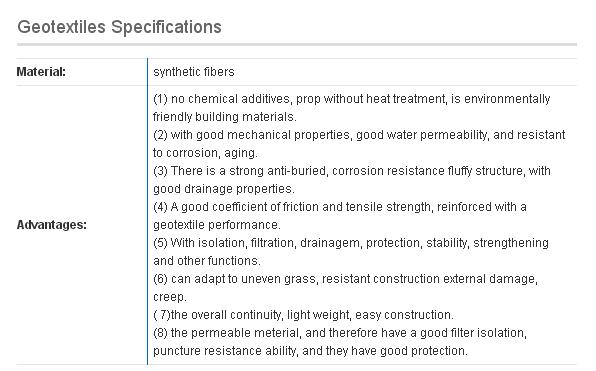Screen dimensions: 596x371
Task: Click the Geotextiles Specifications heading
Action: click(x=119, y=27)
